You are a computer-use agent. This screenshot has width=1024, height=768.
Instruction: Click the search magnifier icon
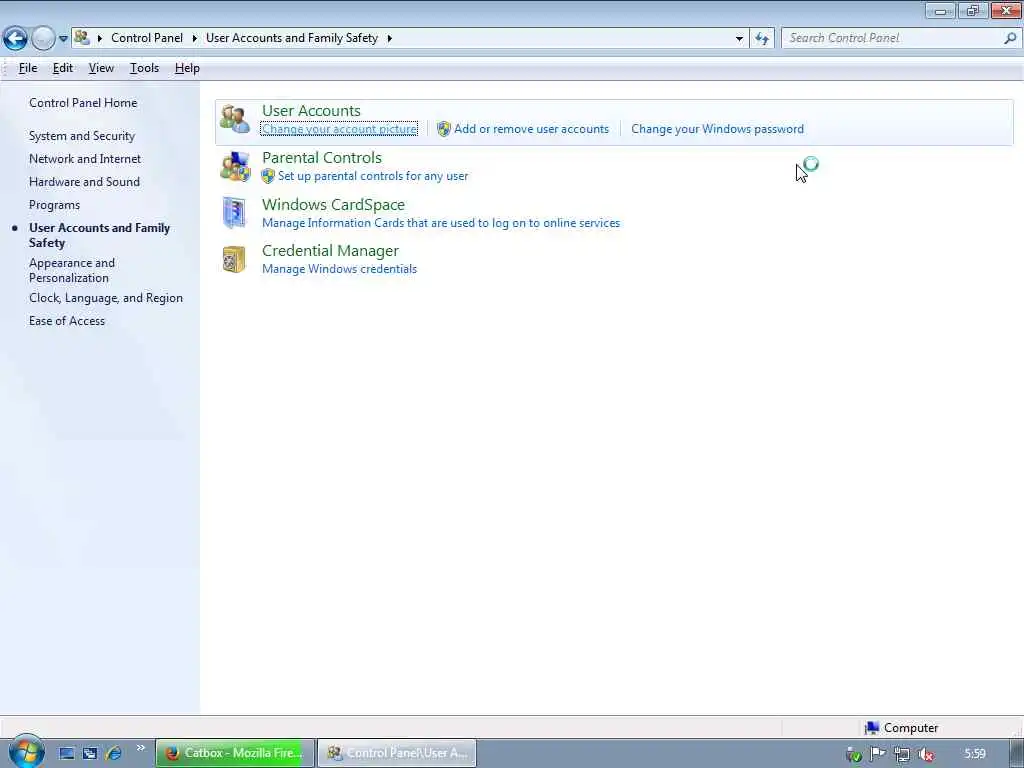[x=1010, y=38]
